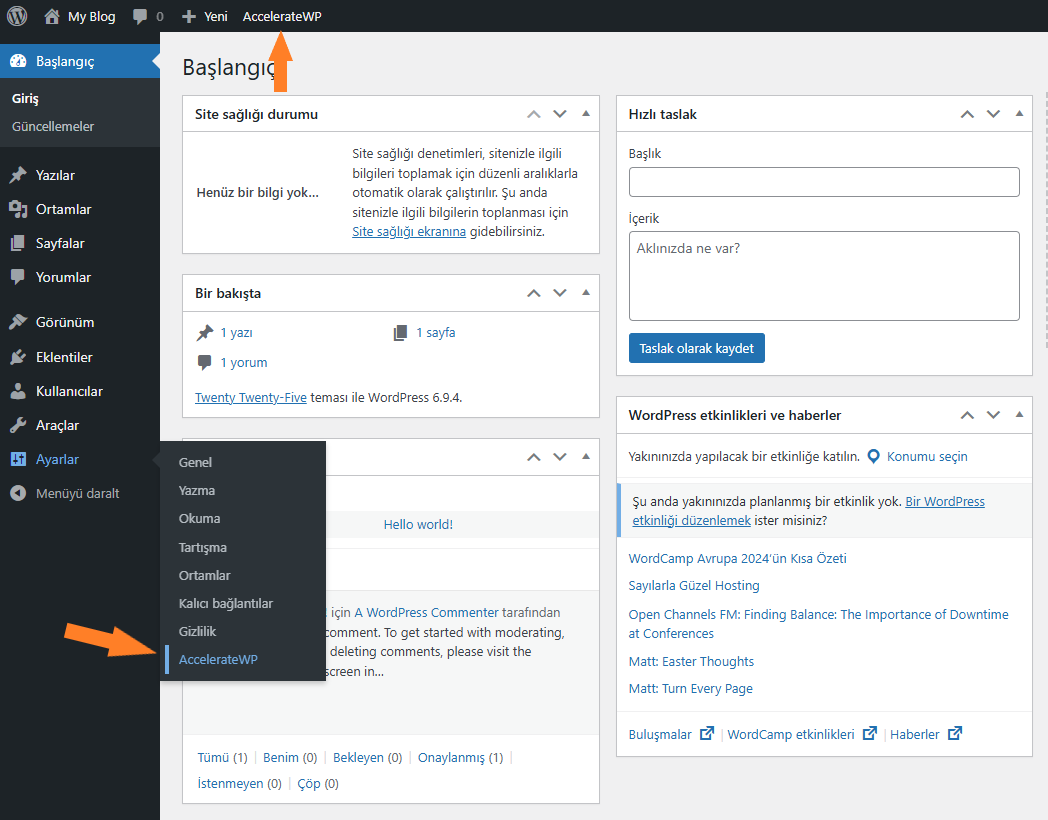
Task: Click Konumu seçin location link
Action: [926, 456]
